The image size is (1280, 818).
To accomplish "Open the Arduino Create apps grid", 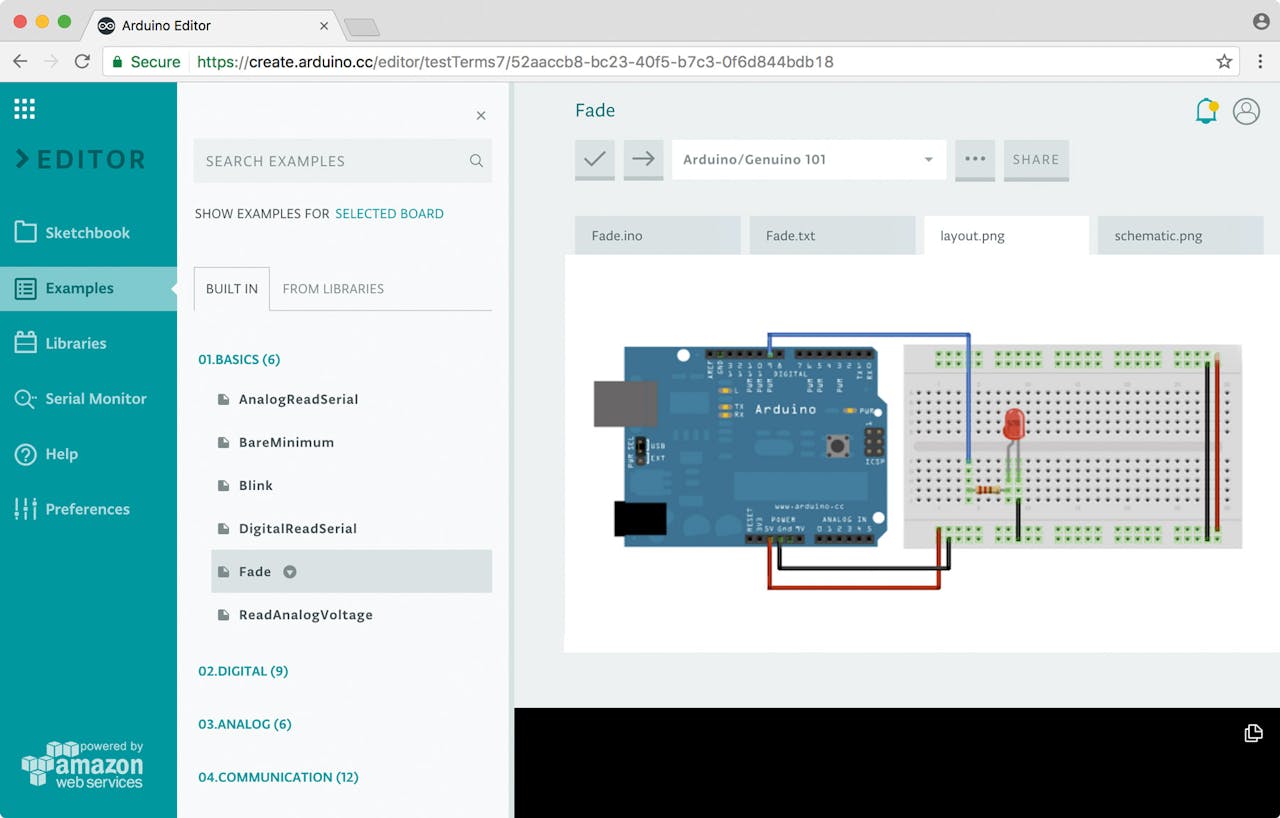I will pyautogui.click(x=25, y=109).
